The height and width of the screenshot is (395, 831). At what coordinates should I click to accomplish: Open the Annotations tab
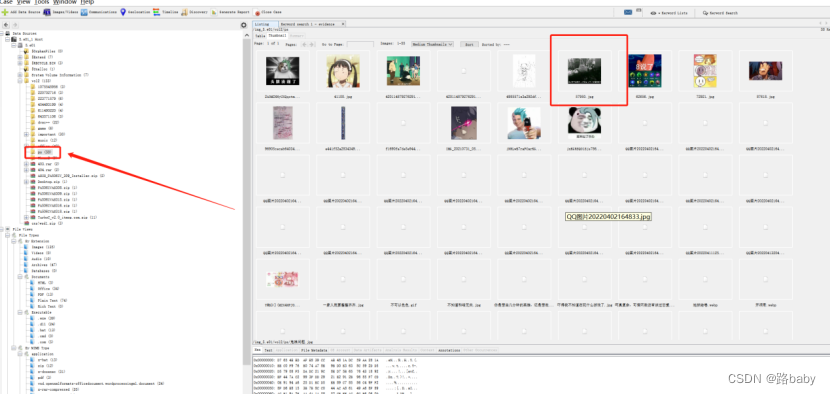click(x=449, y=350)
